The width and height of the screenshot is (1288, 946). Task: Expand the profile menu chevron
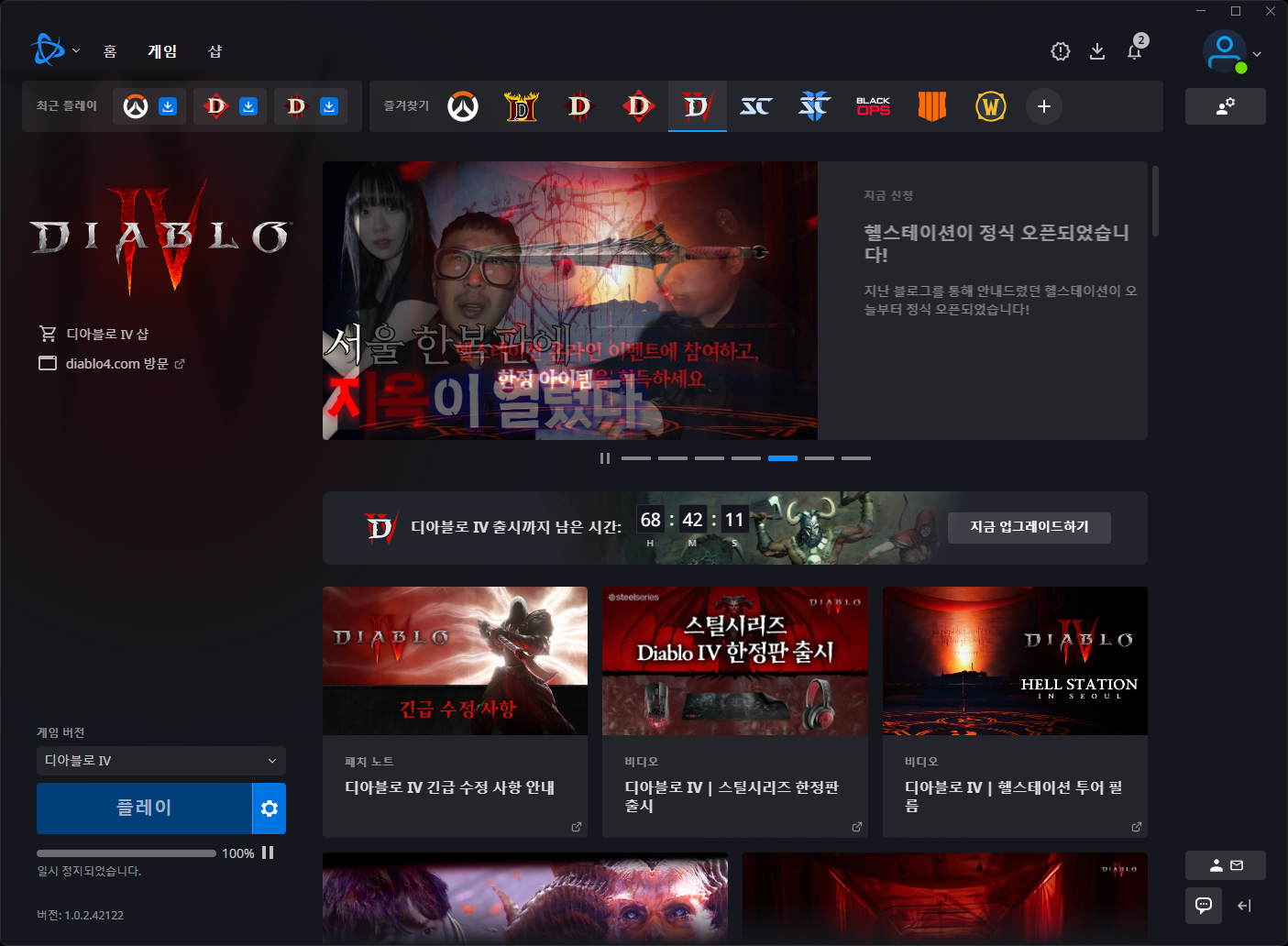1257,54
